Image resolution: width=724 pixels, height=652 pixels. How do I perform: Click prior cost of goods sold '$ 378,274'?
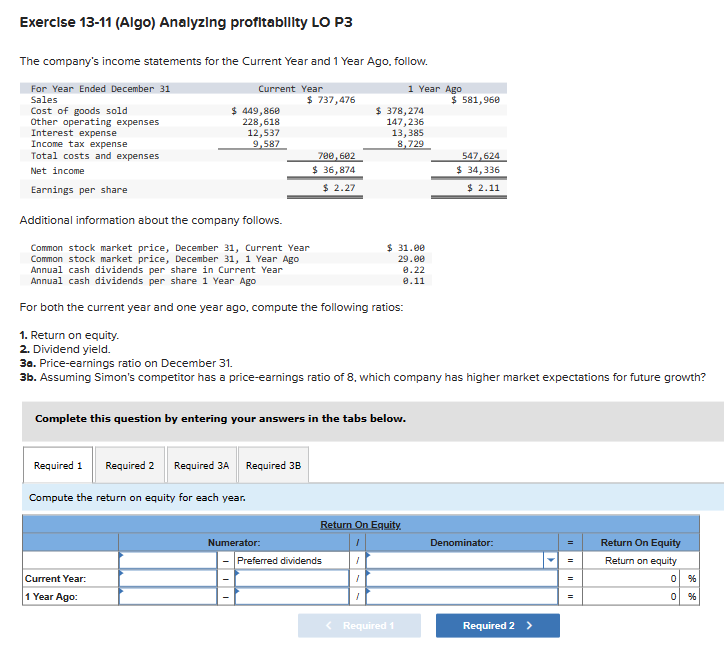point(400,111)
